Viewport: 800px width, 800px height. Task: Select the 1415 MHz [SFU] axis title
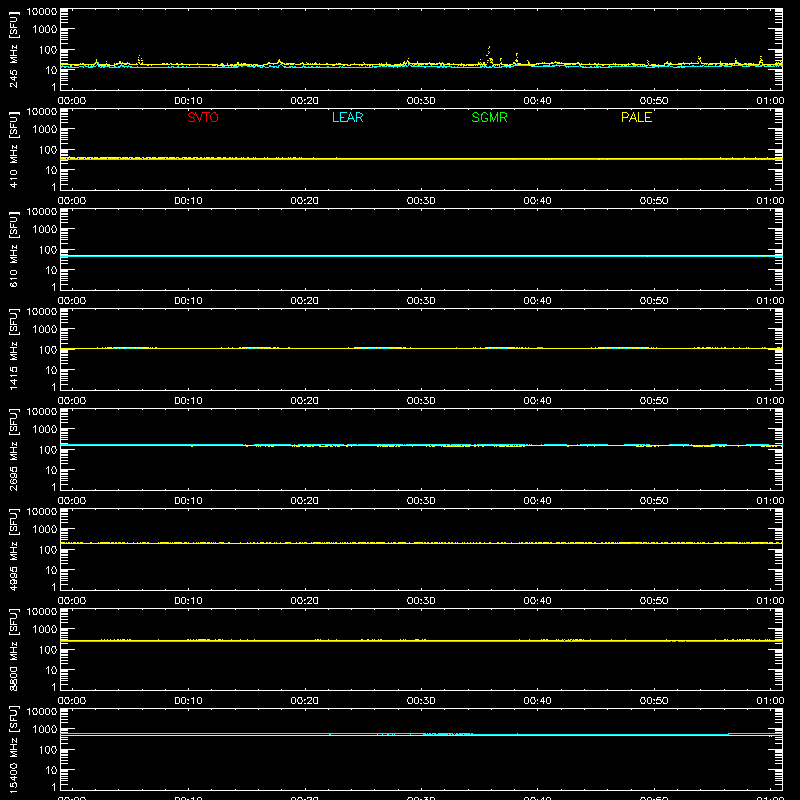[x=14, y=349]
